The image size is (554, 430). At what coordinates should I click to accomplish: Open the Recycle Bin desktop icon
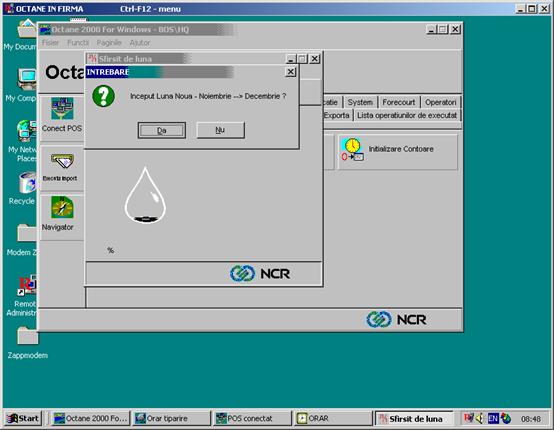tap(28, 183)
